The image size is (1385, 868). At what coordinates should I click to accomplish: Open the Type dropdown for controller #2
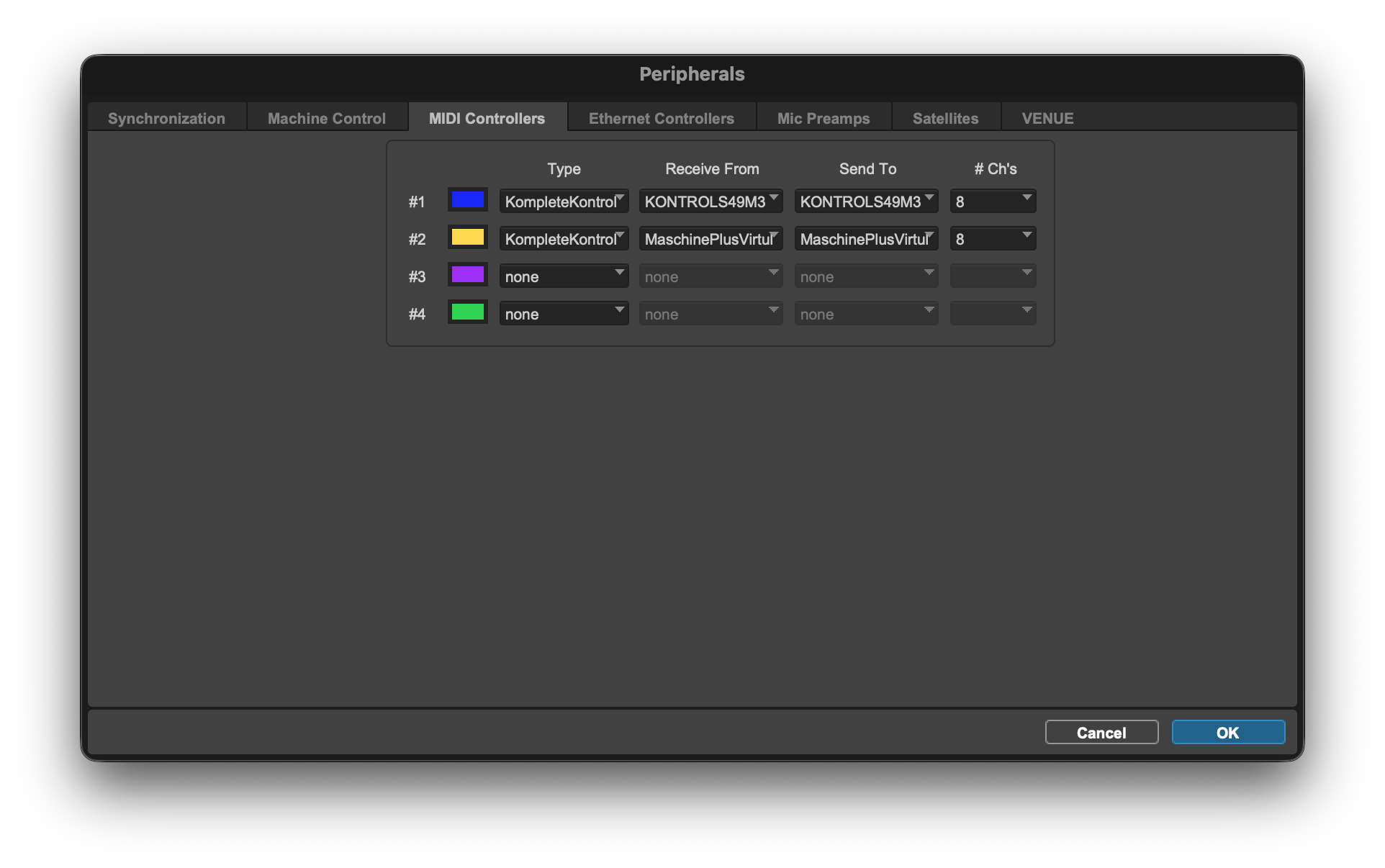[x=564, y=239]
